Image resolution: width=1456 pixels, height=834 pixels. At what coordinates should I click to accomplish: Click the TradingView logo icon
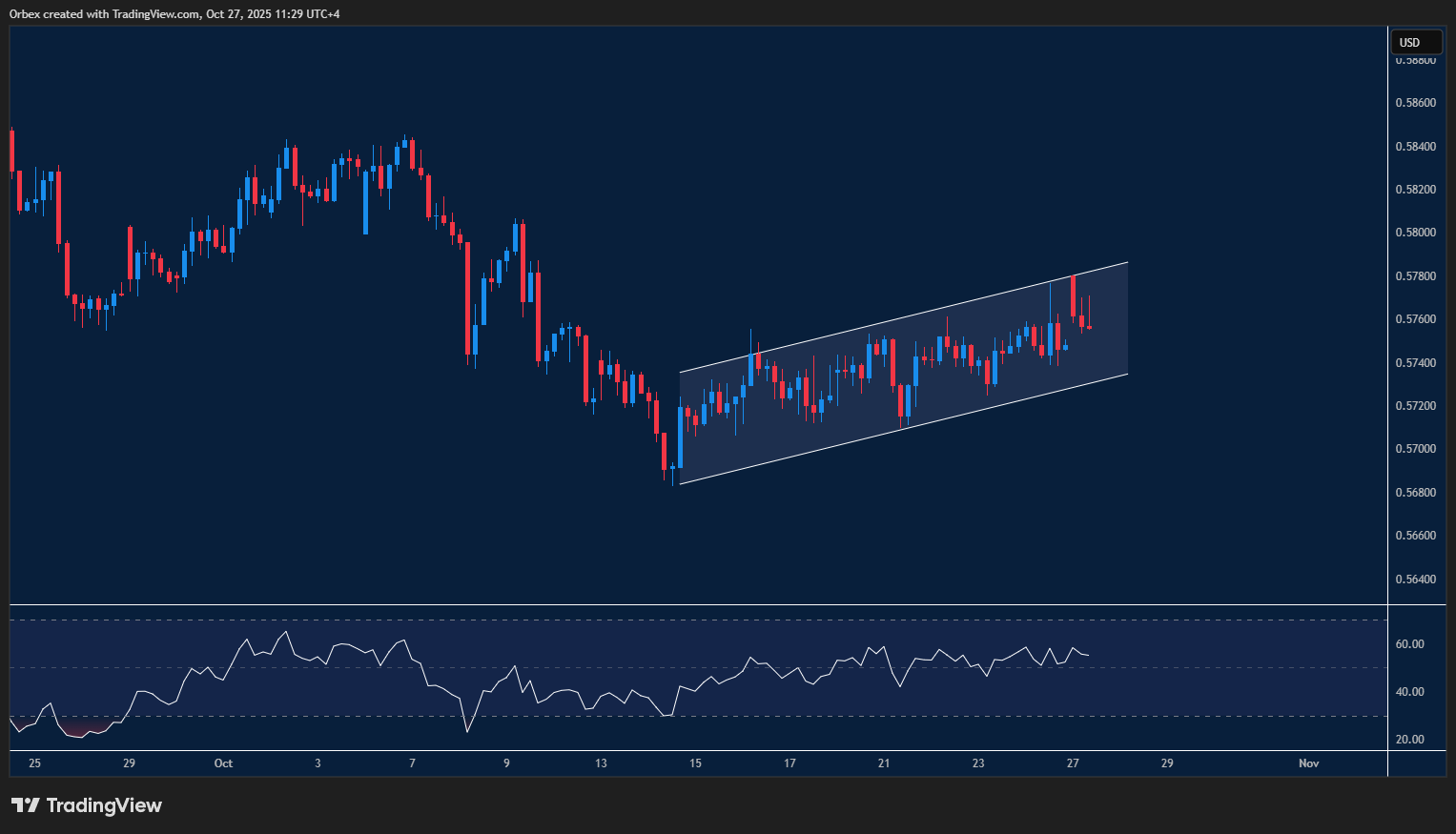coord(25,805)
